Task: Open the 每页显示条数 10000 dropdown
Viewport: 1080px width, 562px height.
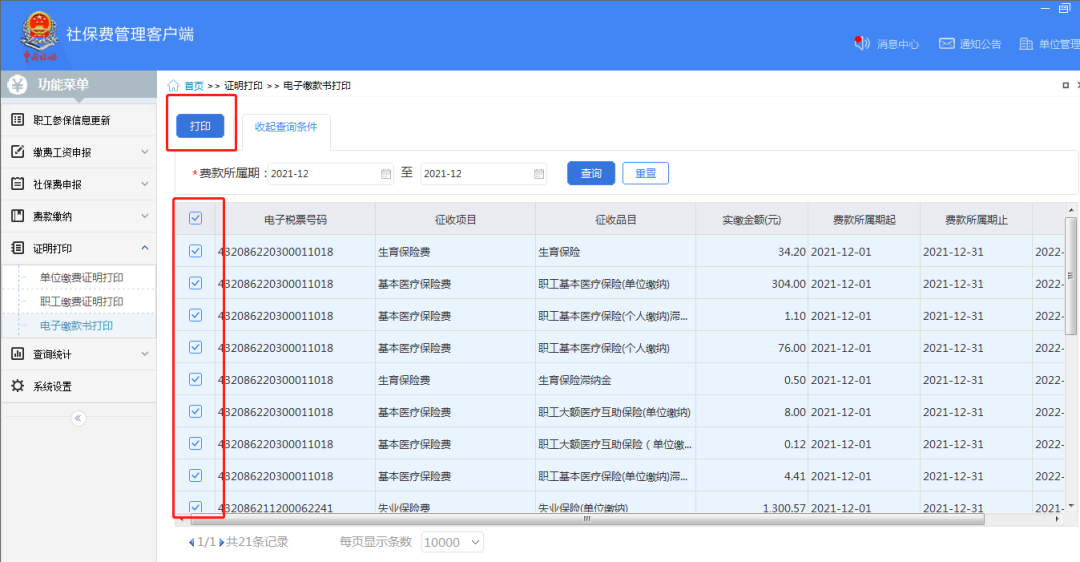Action: [453, 543]
